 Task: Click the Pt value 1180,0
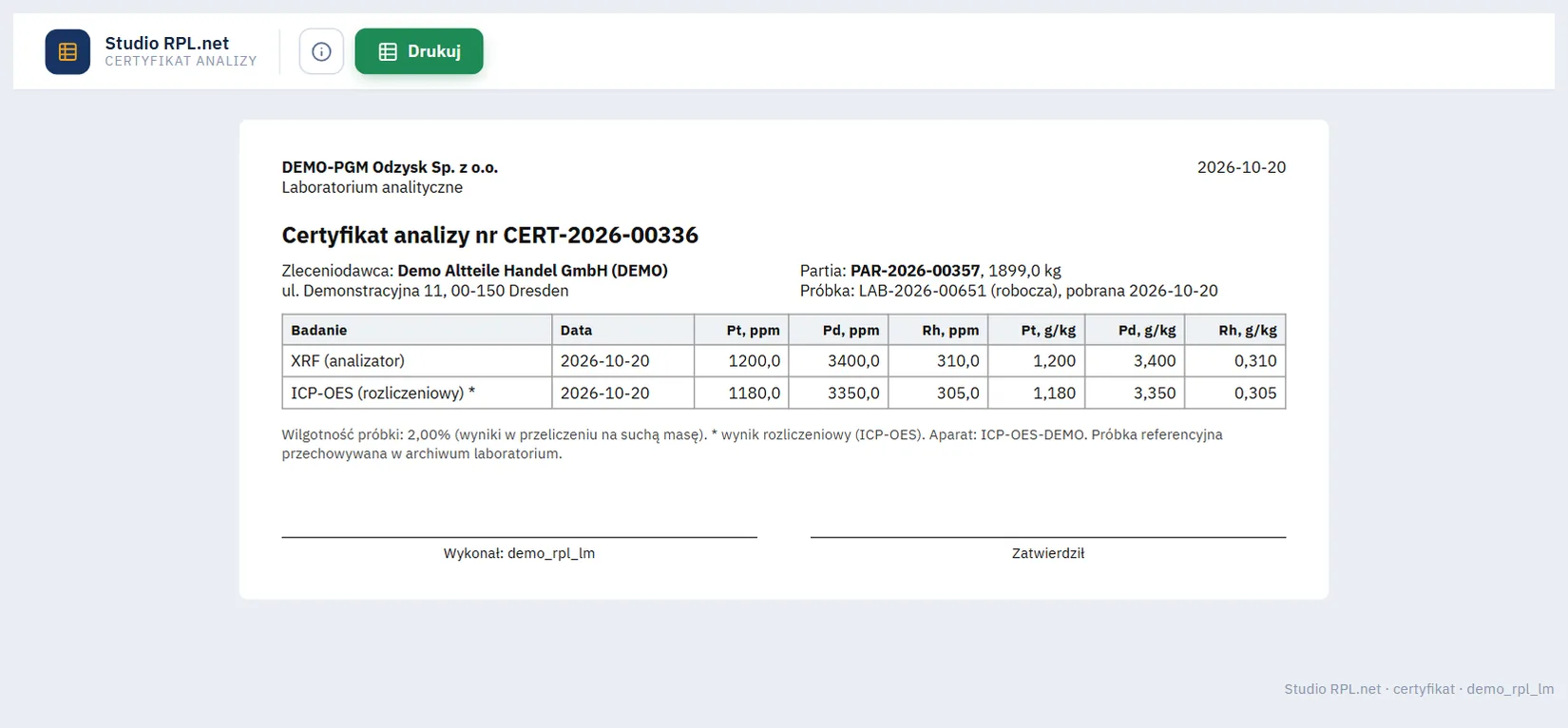[755, 393]
